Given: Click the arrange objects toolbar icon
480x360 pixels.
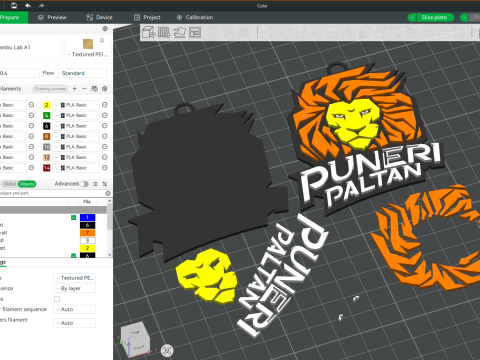Looking at the screenshot, I should point(195,32).
